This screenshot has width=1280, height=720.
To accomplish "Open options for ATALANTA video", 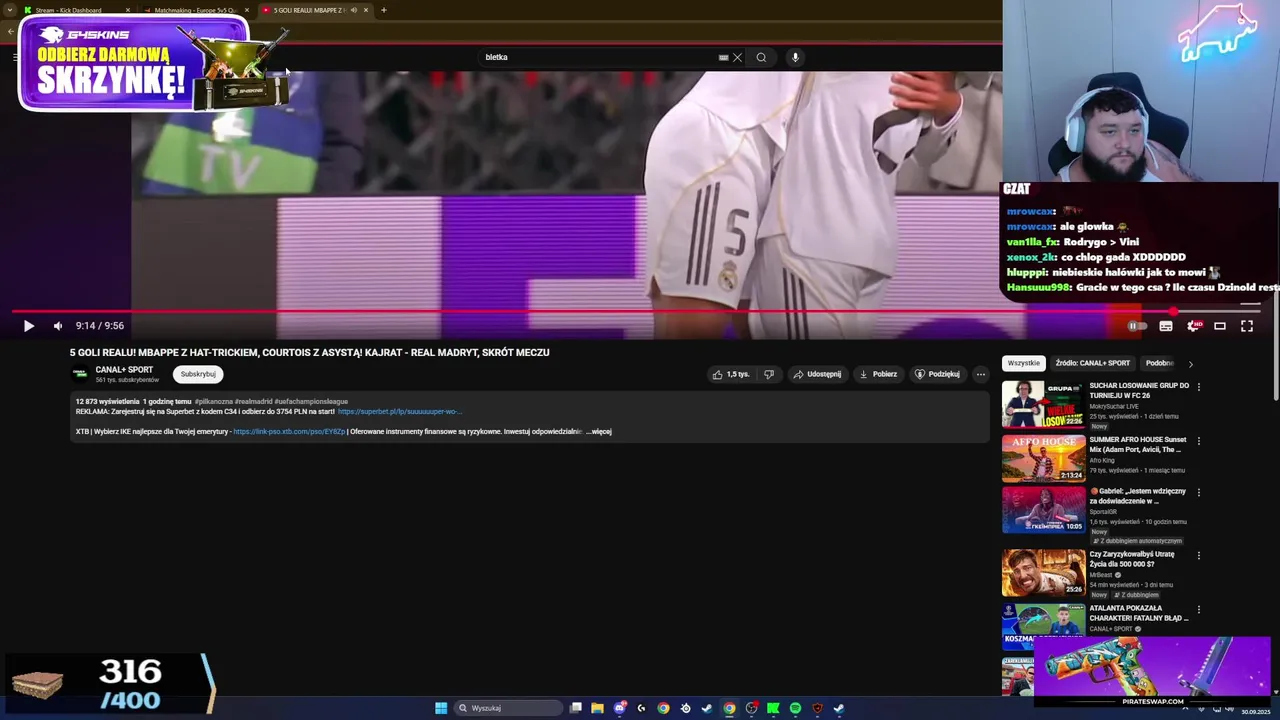I will [1198, 609].
